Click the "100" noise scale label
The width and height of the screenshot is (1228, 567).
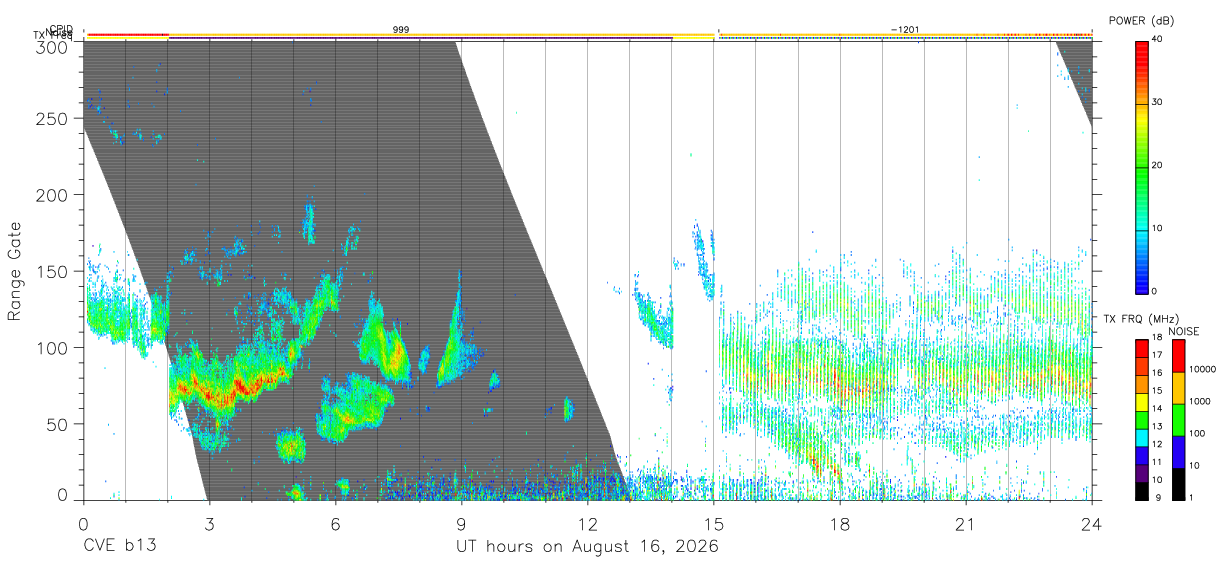(x=1199, y=433)
